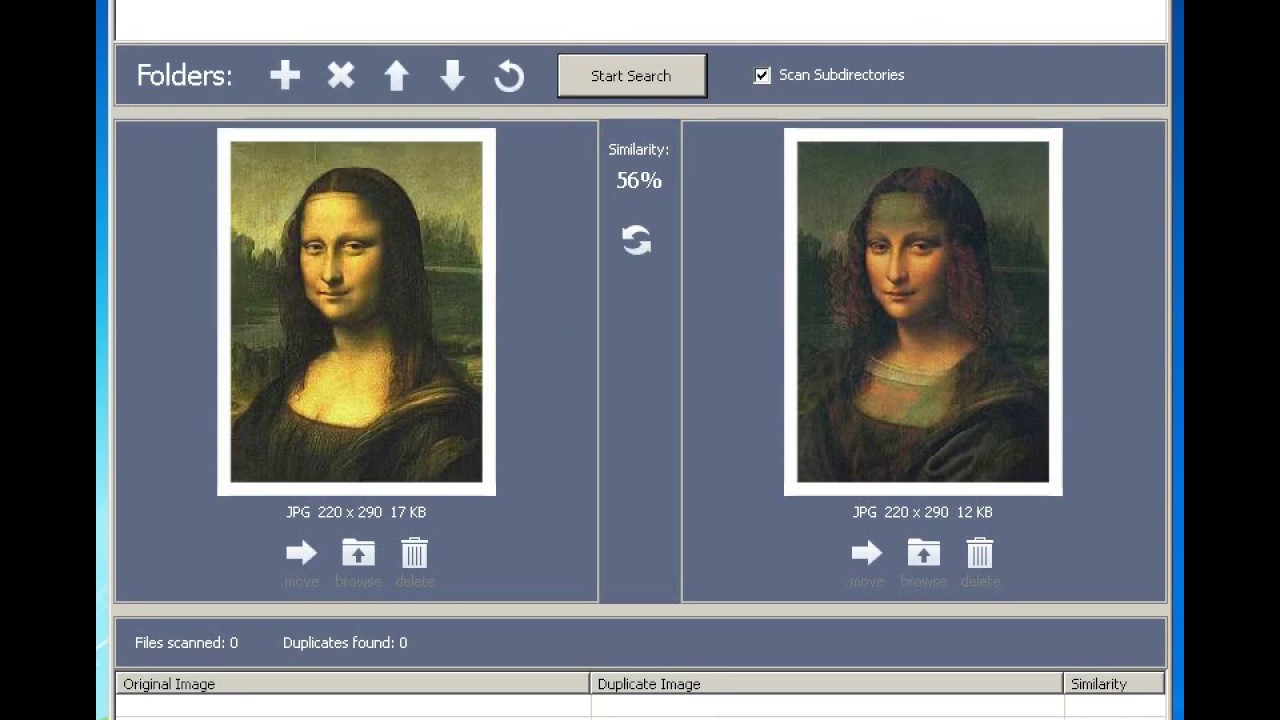1280x720 pixels.
Task: Move folder up with up arrow
Action: point(397,76)
